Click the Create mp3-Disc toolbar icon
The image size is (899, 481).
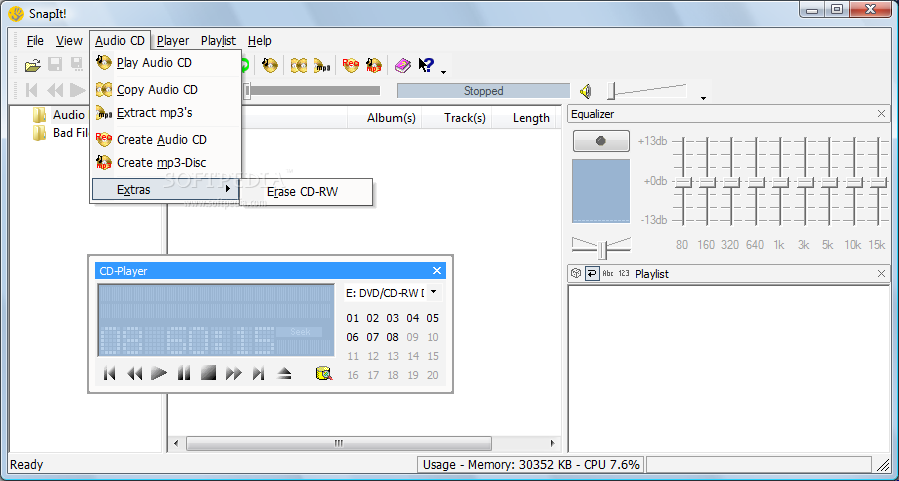click(x=374, y=65)
